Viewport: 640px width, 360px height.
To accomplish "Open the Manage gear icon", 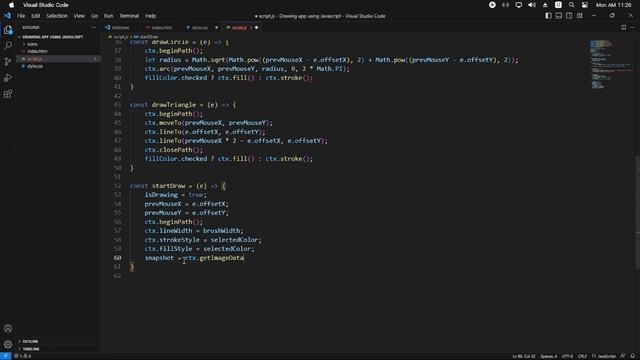I will click(8, 344).
